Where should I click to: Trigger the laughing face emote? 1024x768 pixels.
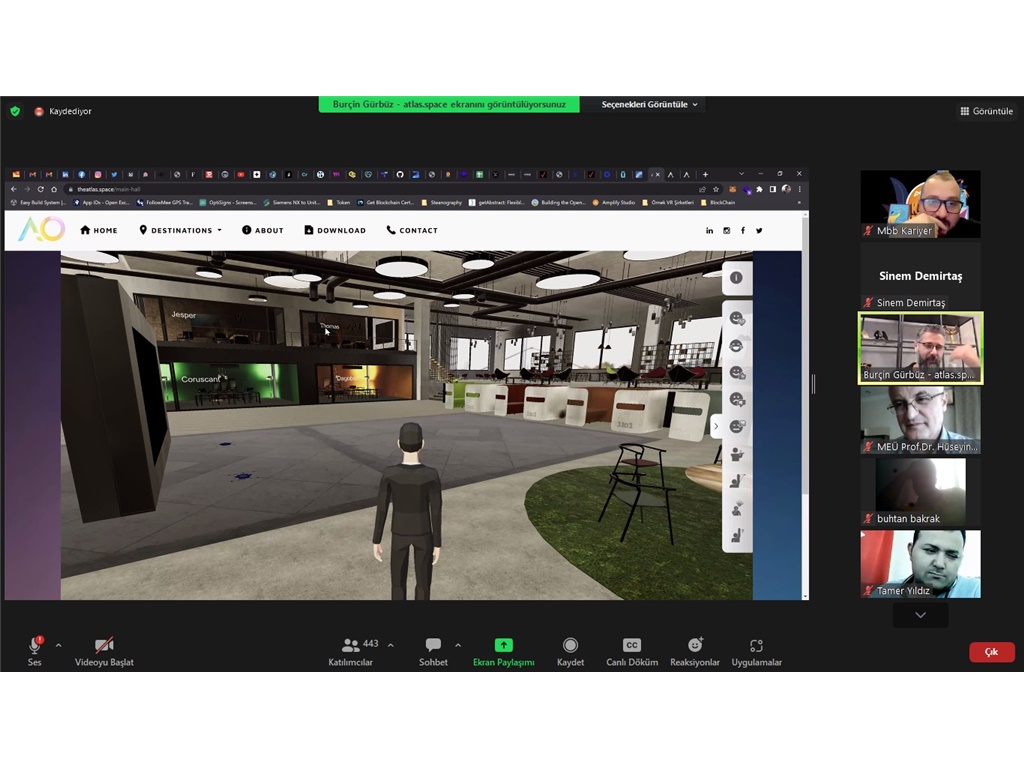pyautogui.click(x=737, y=345)
